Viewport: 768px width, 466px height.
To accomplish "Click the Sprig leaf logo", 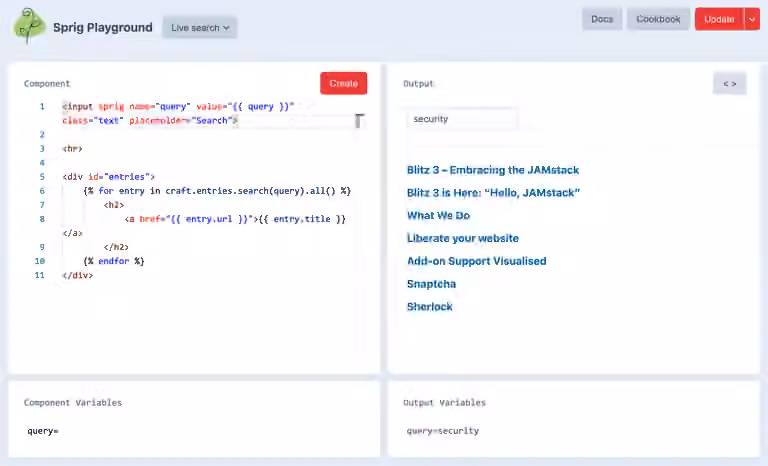I will pyautogui.click(x=29, y=26).
